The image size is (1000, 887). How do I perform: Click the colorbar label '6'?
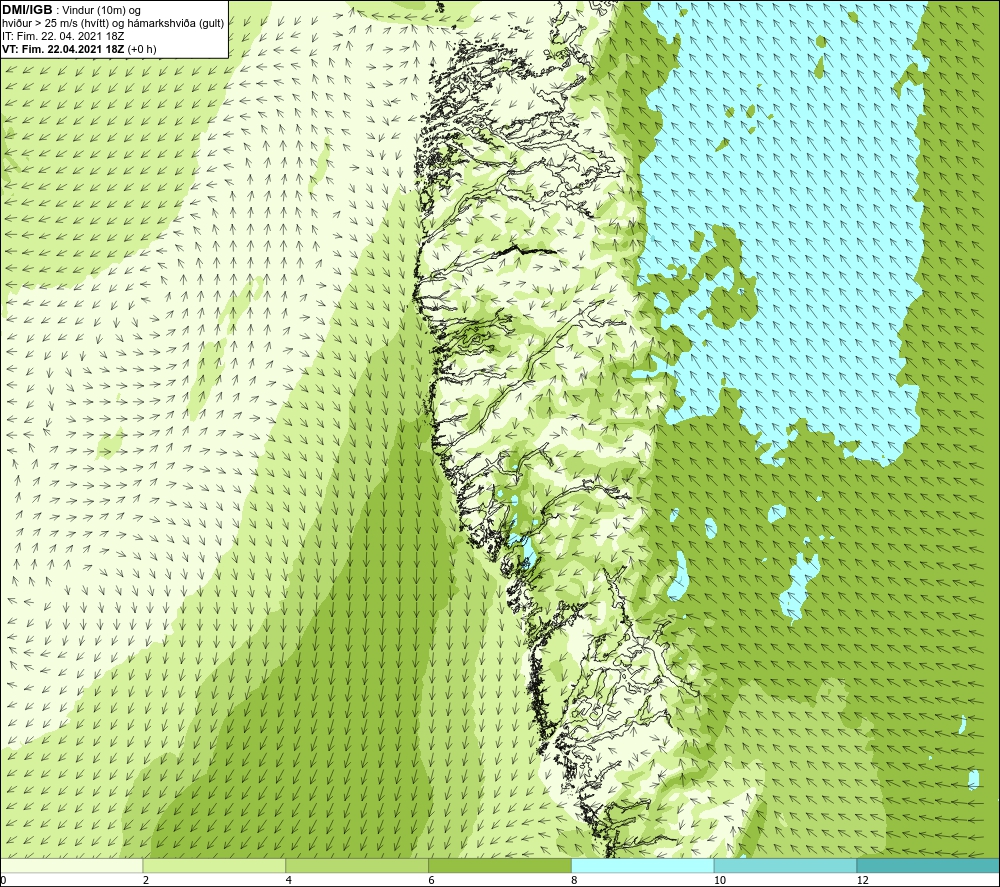click(x=432, y=880)
